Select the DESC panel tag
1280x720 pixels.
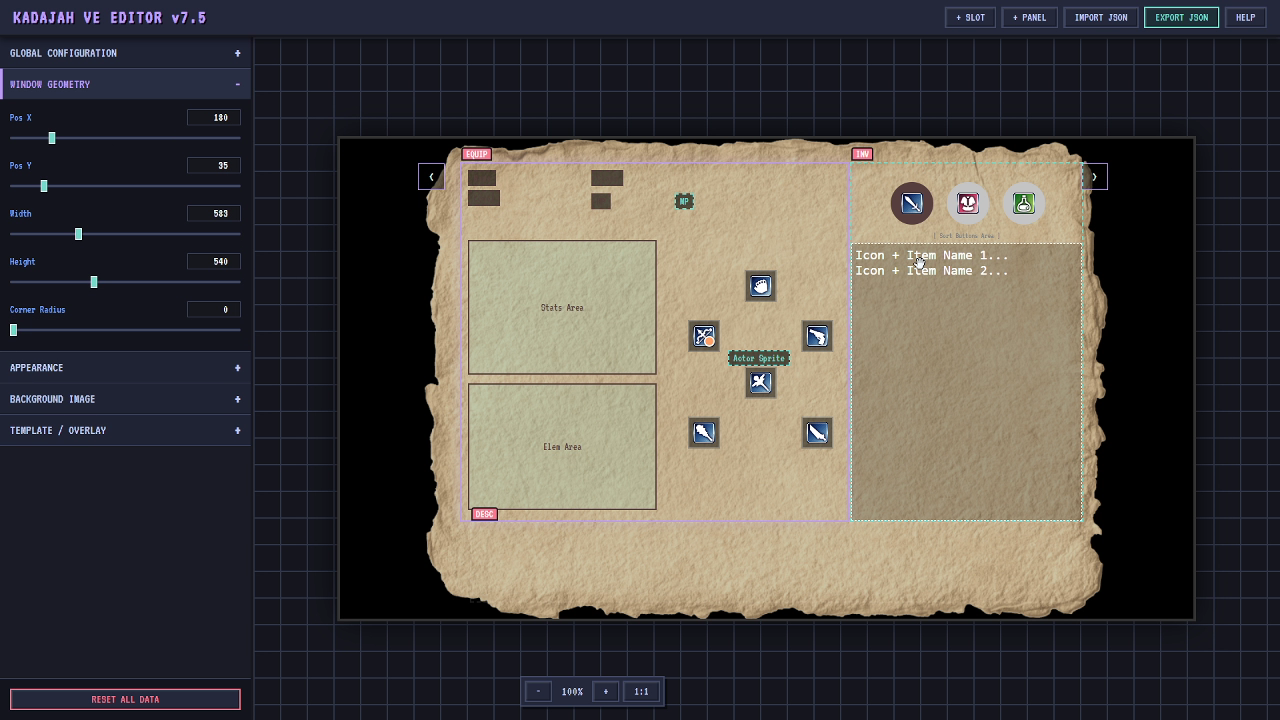pyautogui.click(x=484, y=514)
